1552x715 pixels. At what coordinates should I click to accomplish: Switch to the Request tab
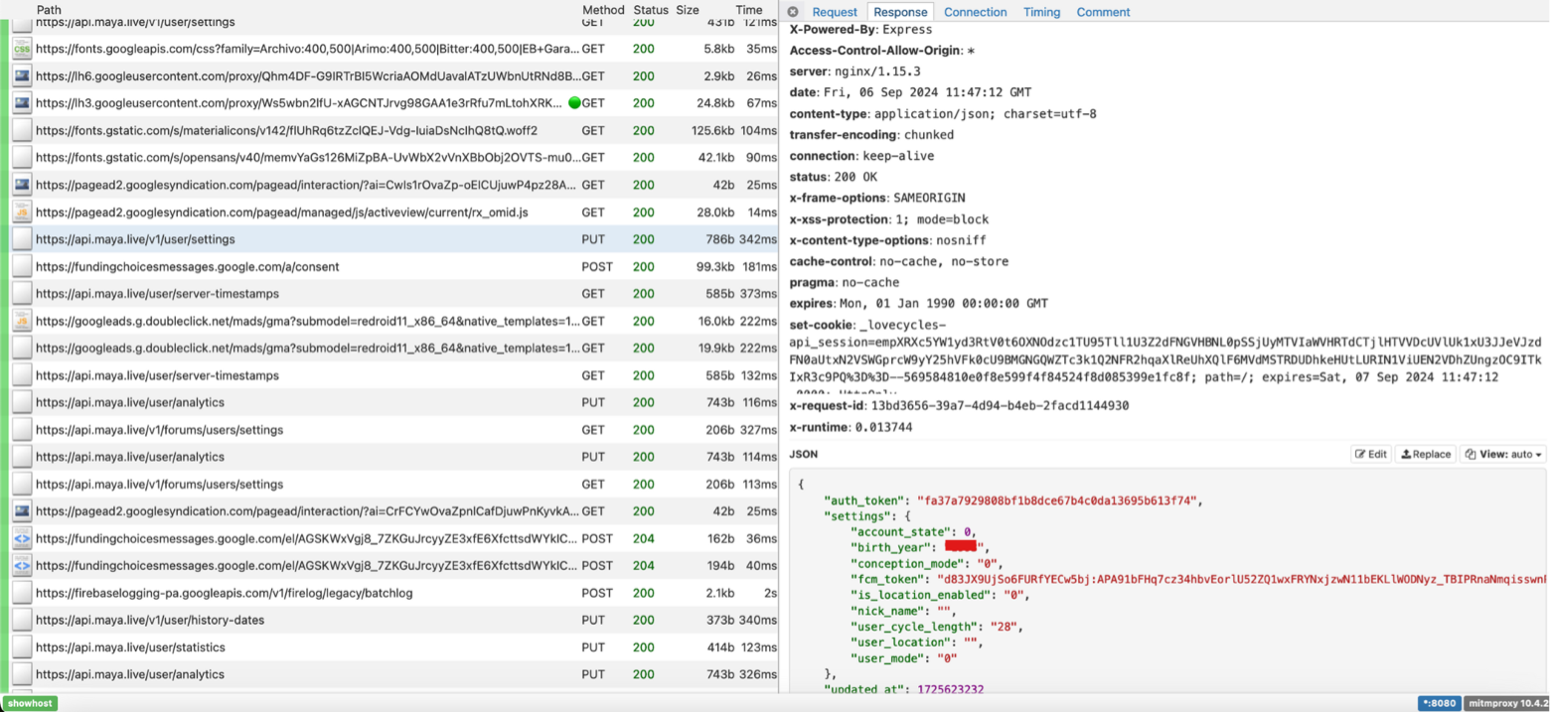click(834, 12)
